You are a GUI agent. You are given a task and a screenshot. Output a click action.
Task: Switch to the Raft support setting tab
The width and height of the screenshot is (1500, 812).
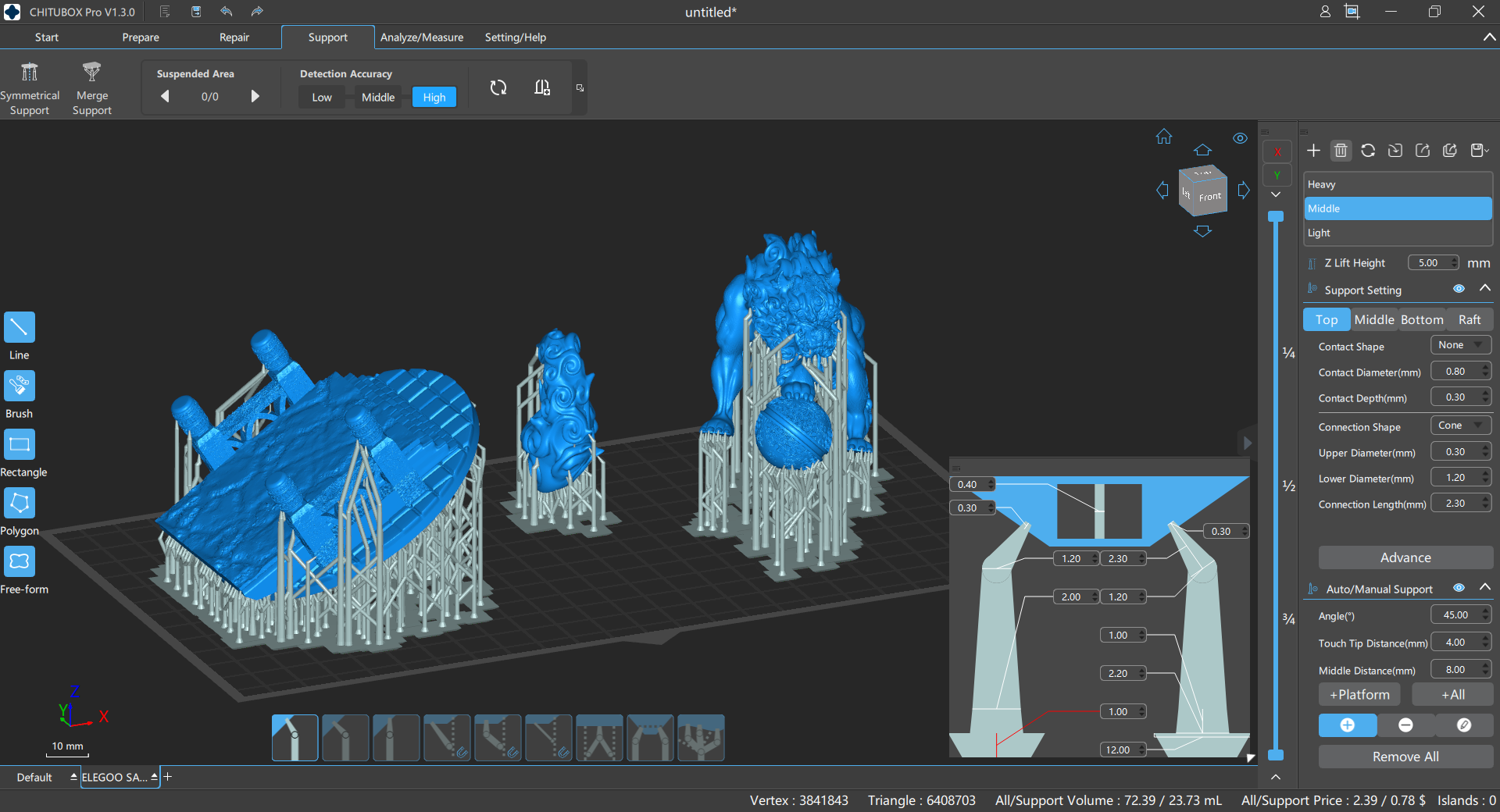click(x=1470, y=320)
